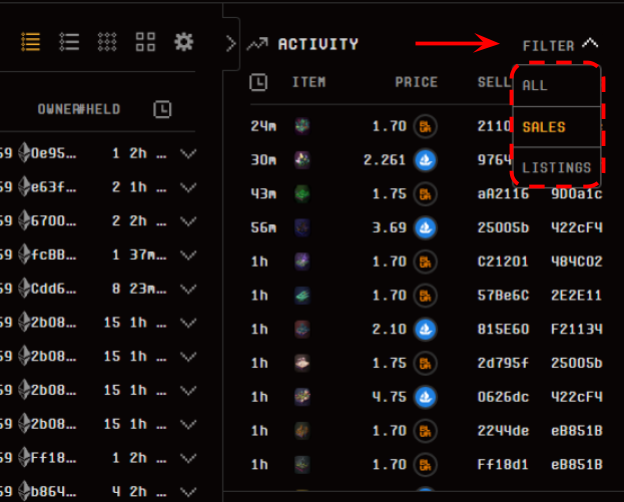
Task: Click the marketplace icon in the 43m row
Action: 425,194
